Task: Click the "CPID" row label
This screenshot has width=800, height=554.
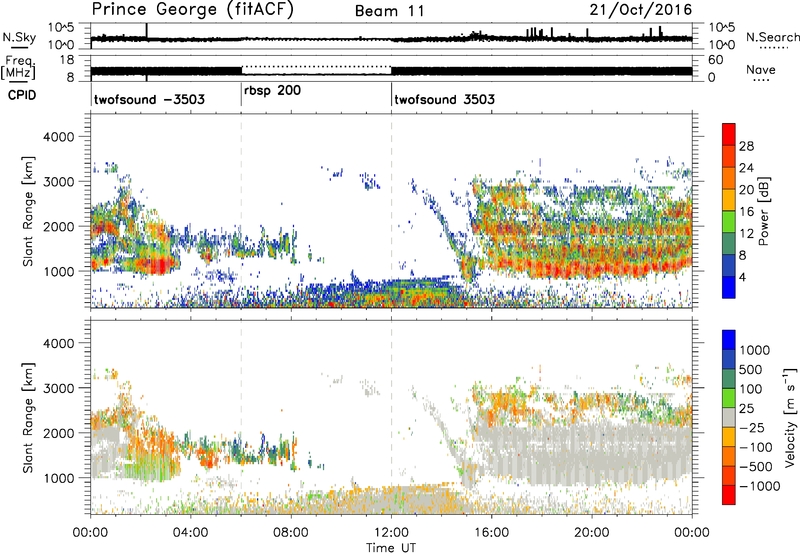Action: click(x=22, y=95)
